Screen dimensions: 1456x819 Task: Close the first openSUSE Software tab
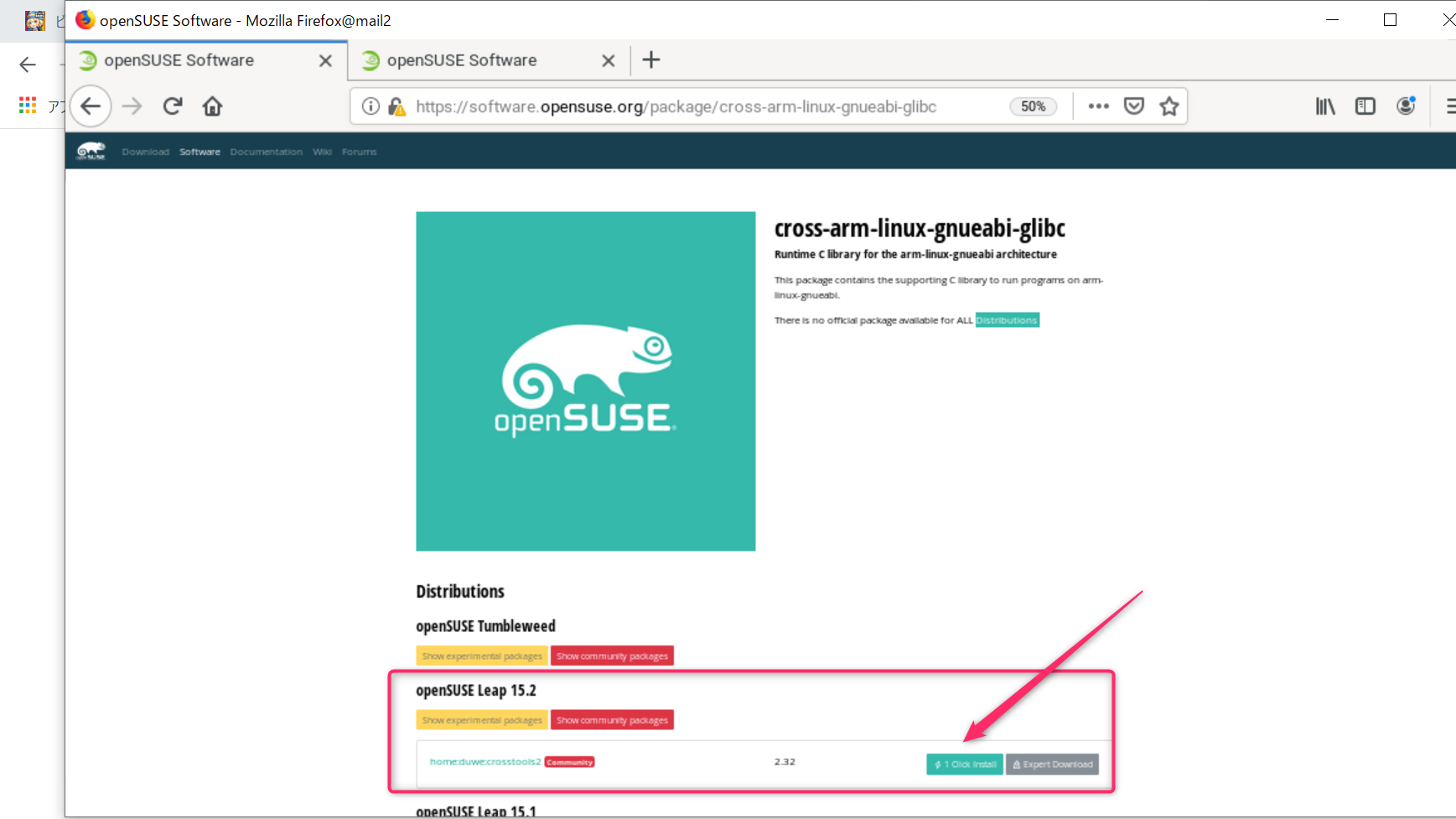click(326, 60)
